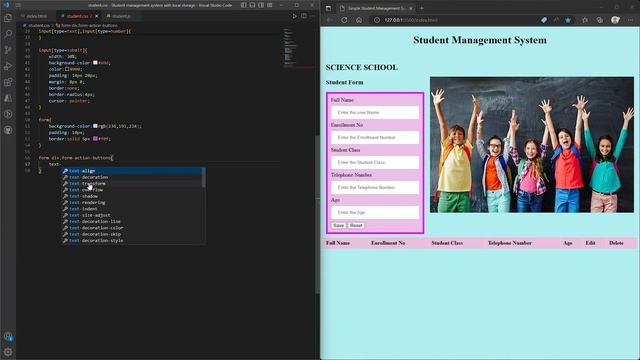Screen dimensions: 640x360
Task: Click the Student Class input field
Action: tap(375, 162)
